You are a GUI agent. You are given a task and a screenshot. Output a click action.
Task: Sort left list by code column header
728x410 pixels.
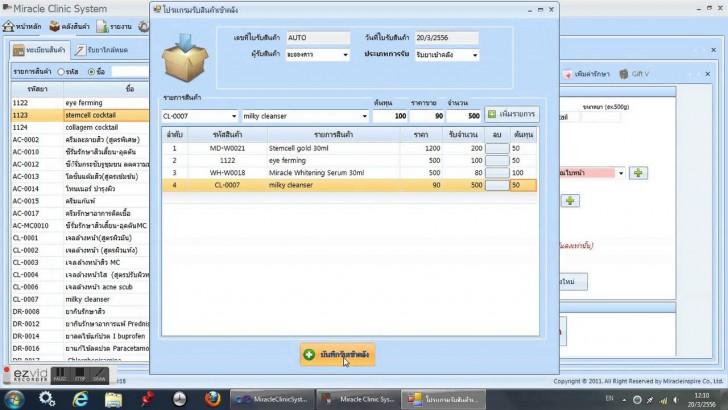tap(37, 89)
